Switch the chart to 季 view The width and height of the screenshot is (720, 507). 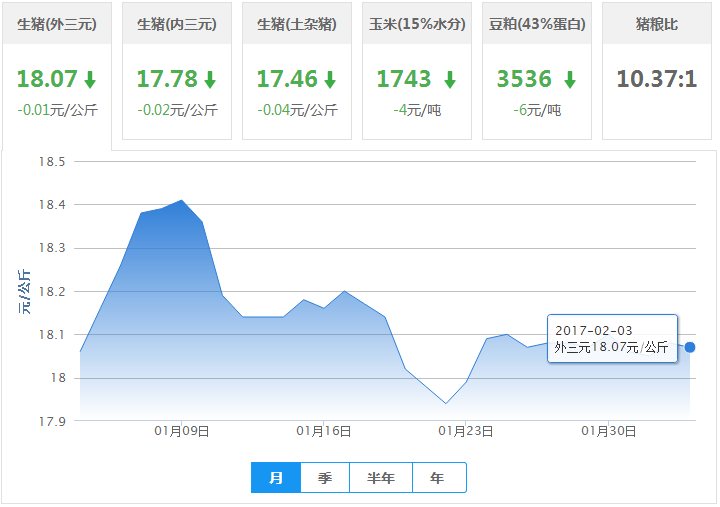pos(325,478)
